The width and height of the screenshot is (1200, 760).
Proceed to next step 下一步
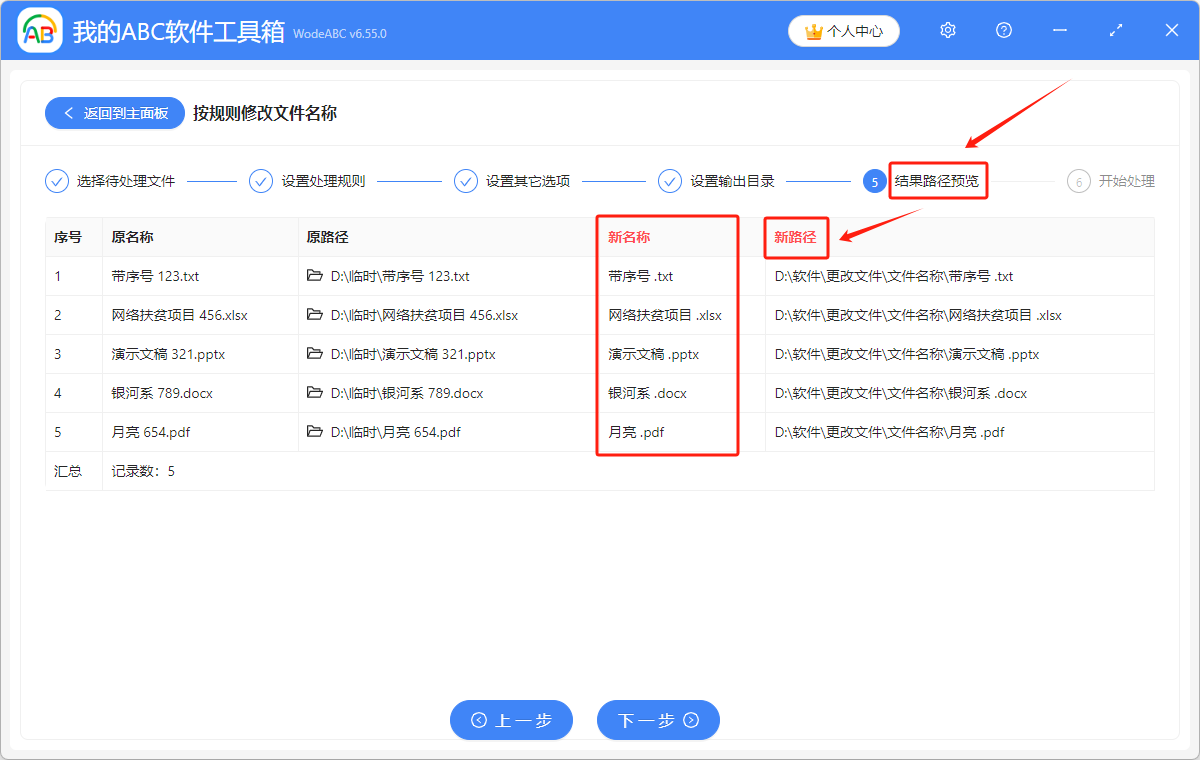[658, 720]
